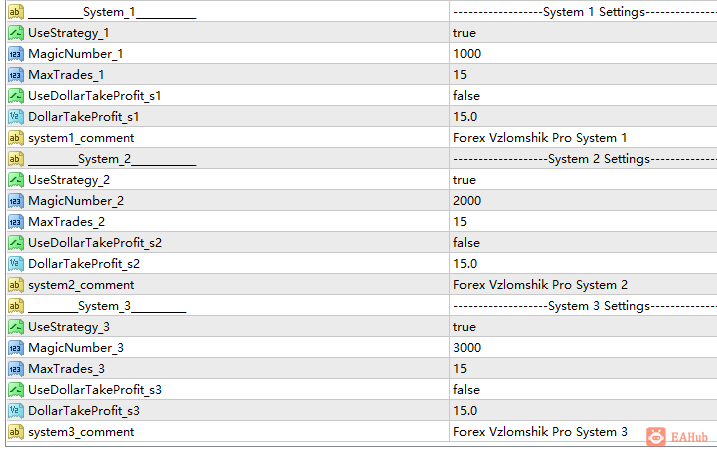
Task: Edit the DollarTakeProfit_s3 value 15.0
Action: pyautogui.click(x=465, y=411)
